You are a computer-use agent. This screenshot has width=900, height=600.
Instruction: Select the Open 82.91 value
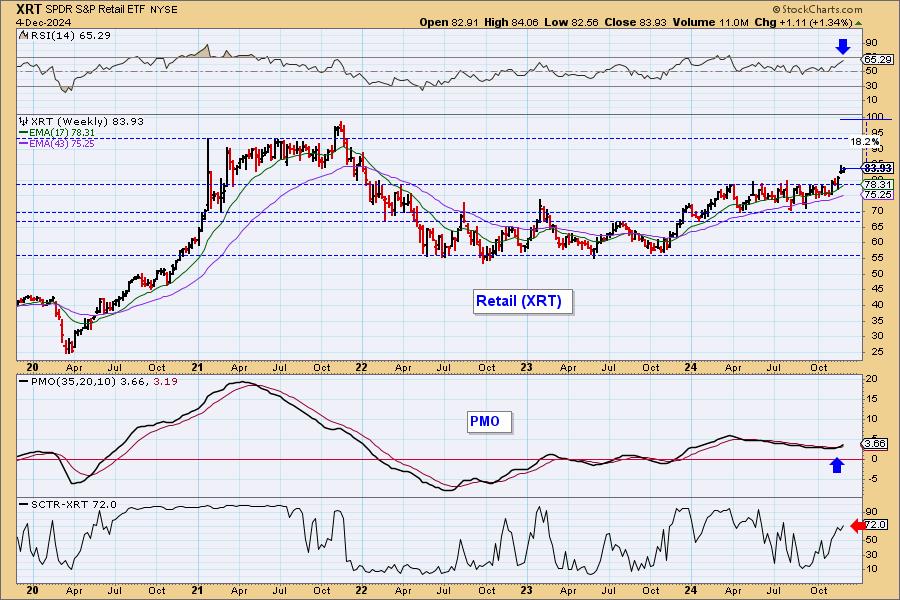pyautogui.click(x=449, y=22)
